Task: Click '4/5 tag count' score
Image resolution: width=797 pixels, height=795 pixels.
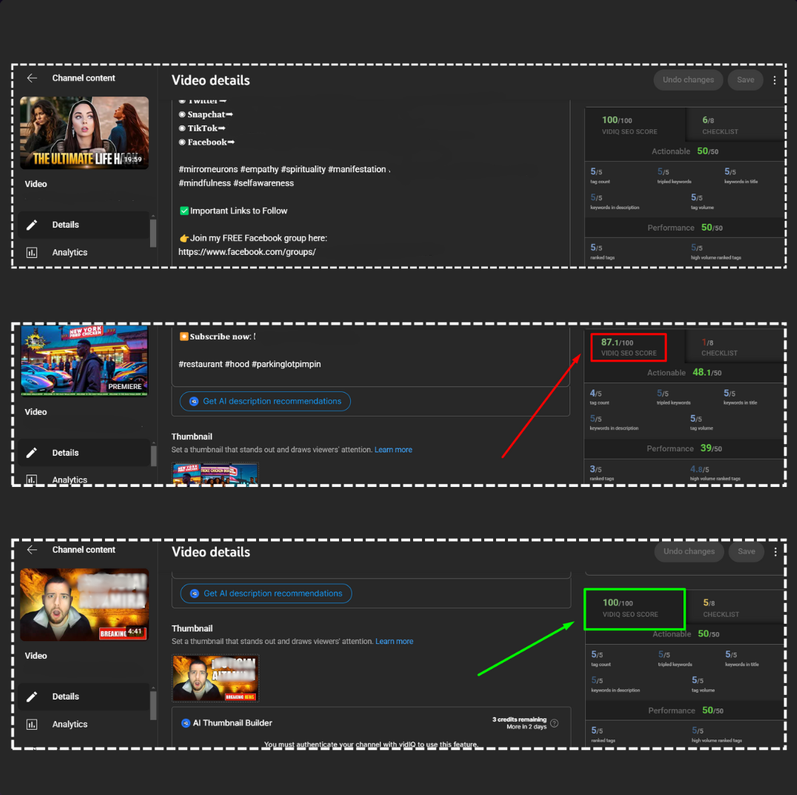Action: tap(599, 396)
